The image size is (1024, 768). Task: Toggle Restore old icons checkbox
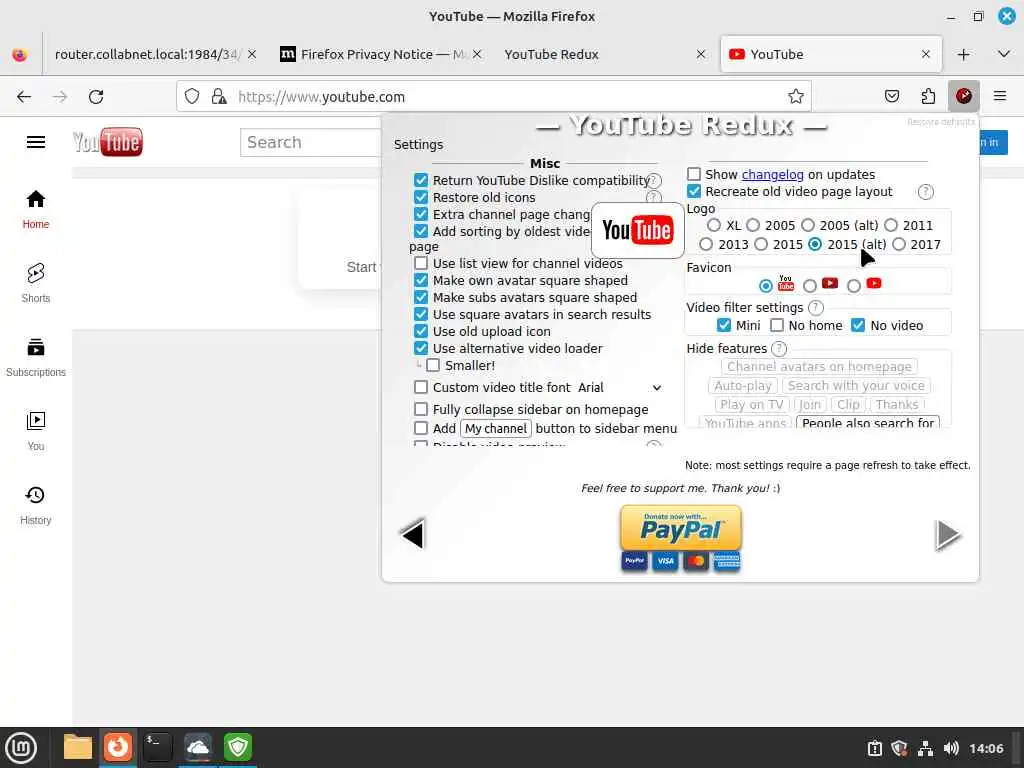(x=421, y=197)
